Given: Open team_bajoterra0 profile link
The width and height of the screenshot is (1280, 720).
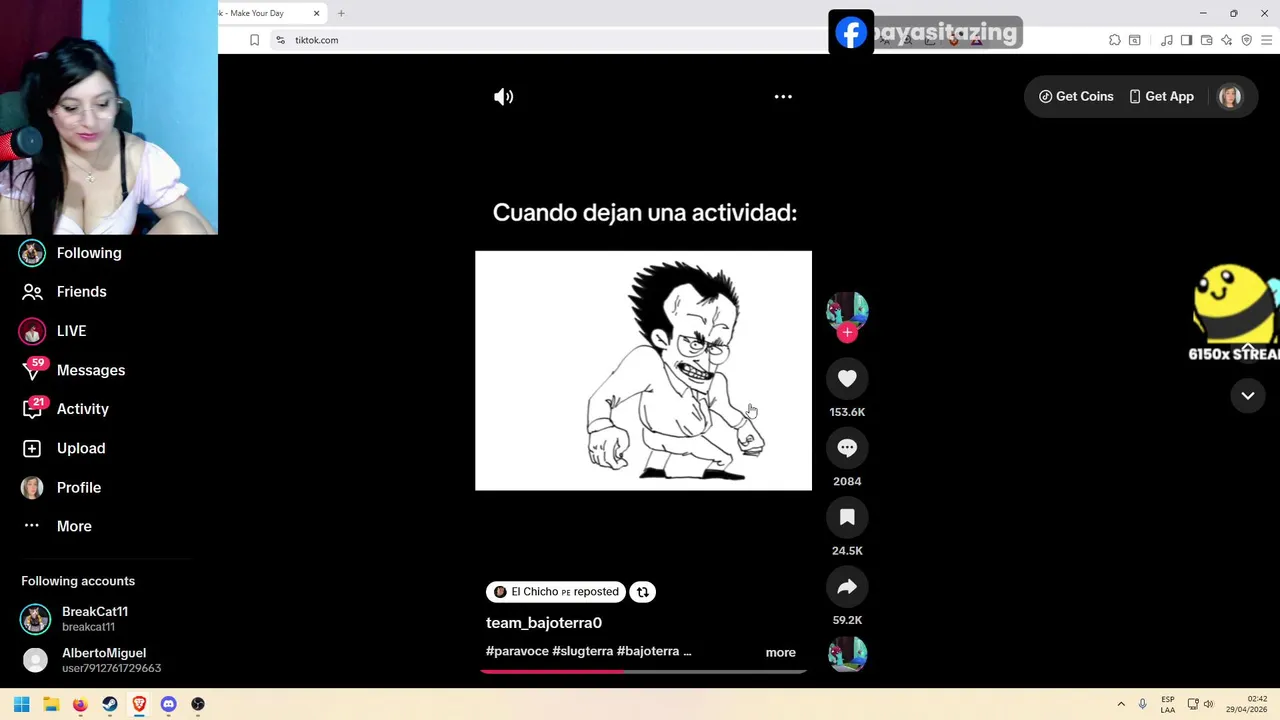Looking at the screenshot, I should [544, 623].
